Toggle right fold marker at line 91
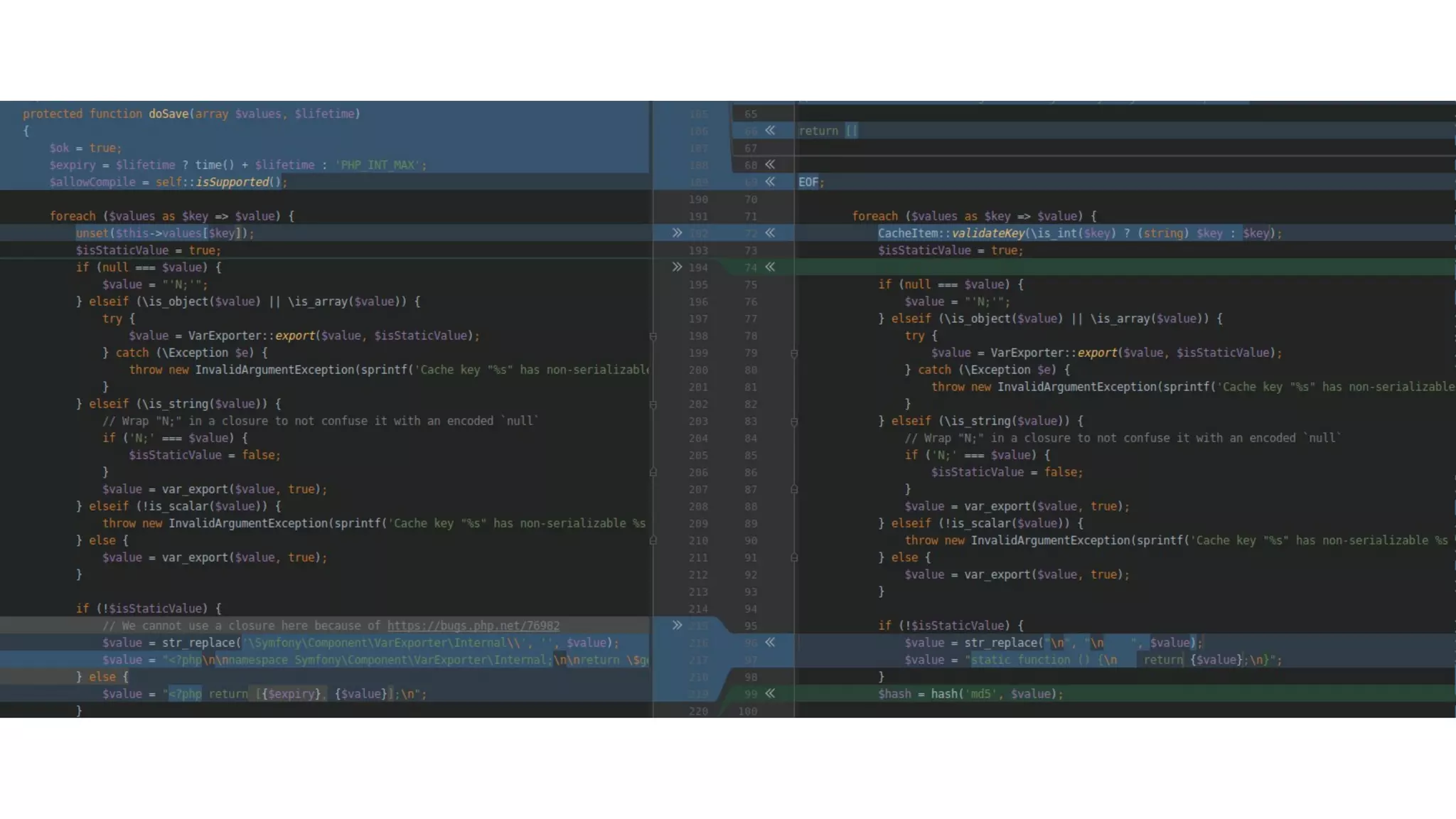 [794, 557]
